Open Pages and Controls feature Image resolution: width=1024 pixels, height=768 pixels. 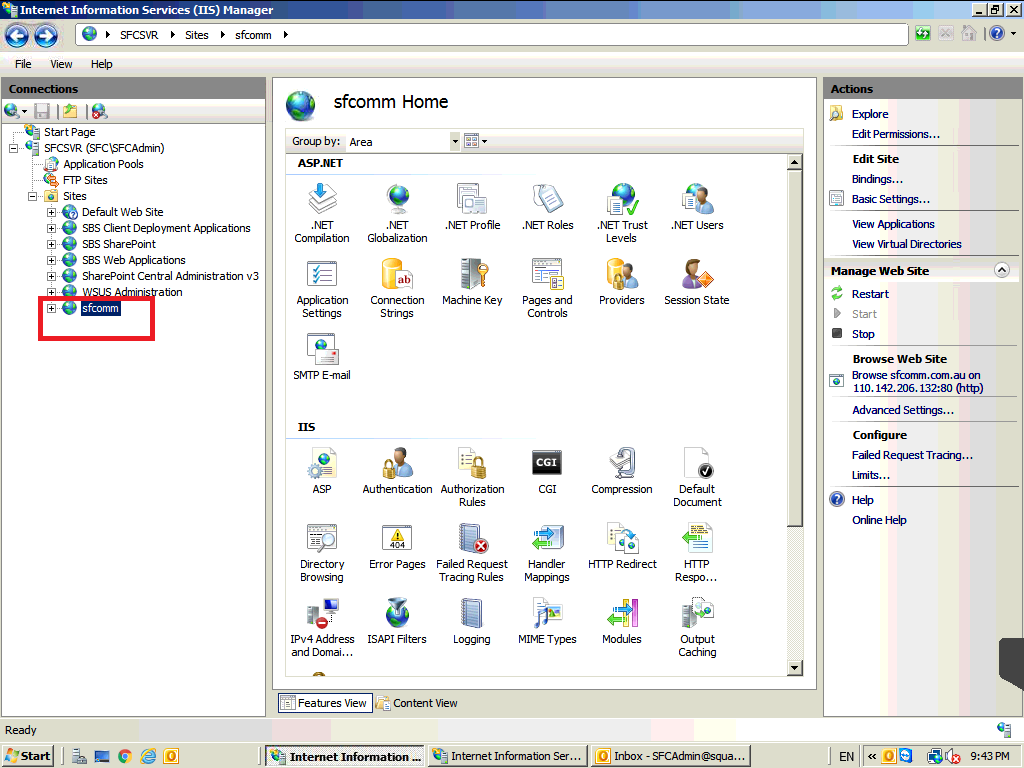[547, 288]
